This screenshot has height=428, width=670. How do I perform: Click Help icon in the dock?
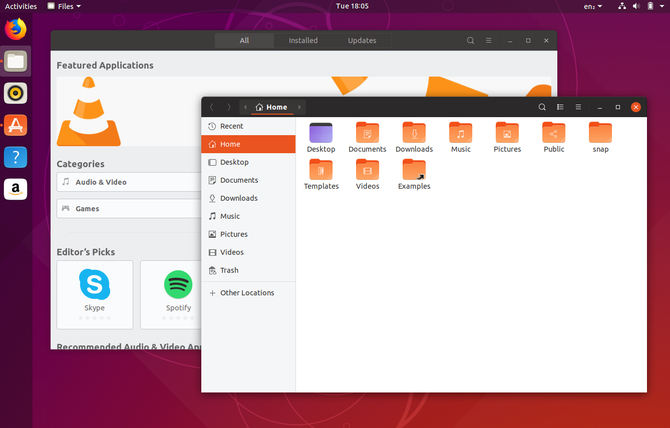click(x=16, y=157)
